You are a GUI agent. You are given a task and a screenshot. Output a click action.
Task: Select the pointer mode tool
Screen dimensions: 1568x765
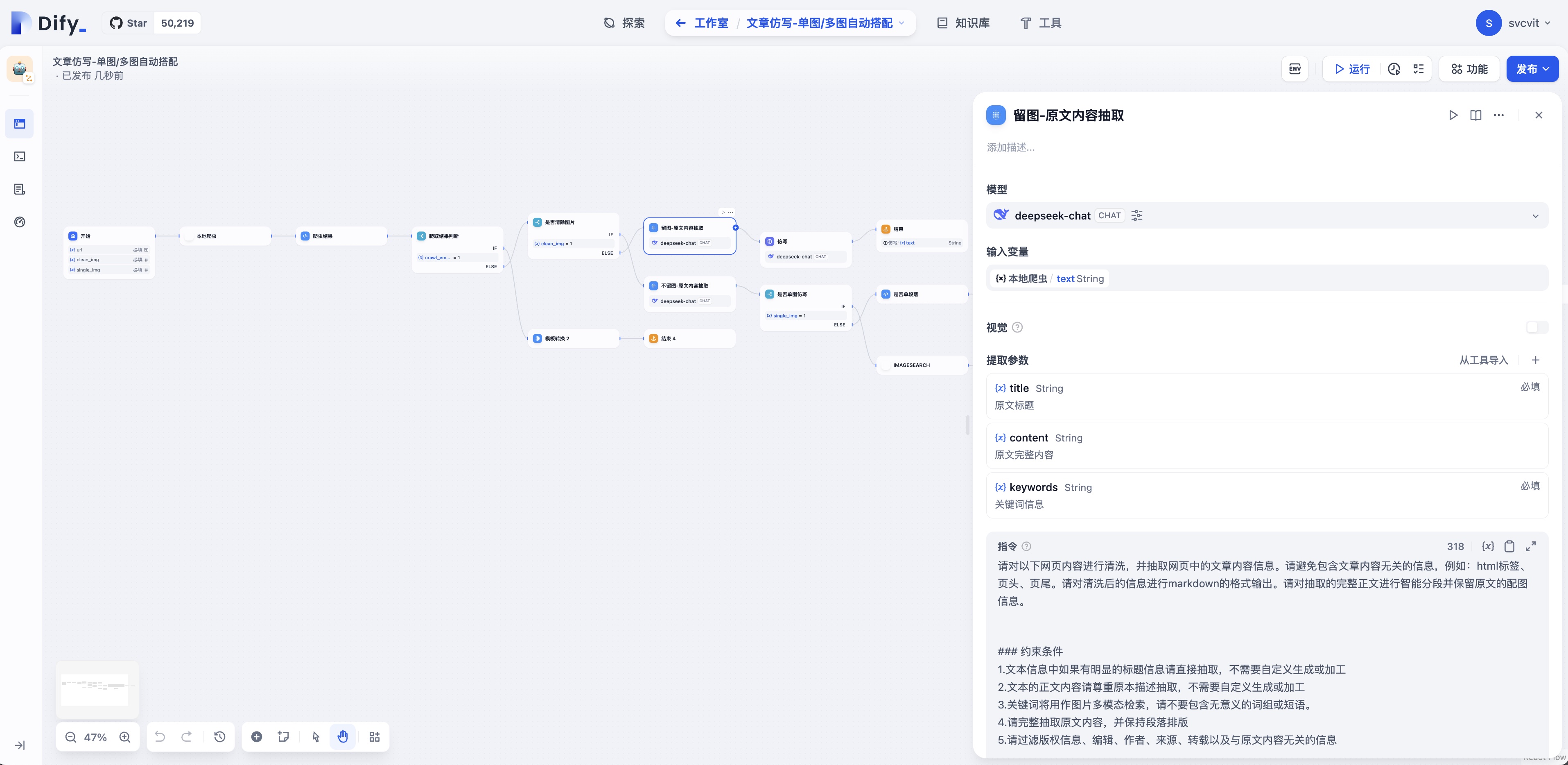pos(315,736)
